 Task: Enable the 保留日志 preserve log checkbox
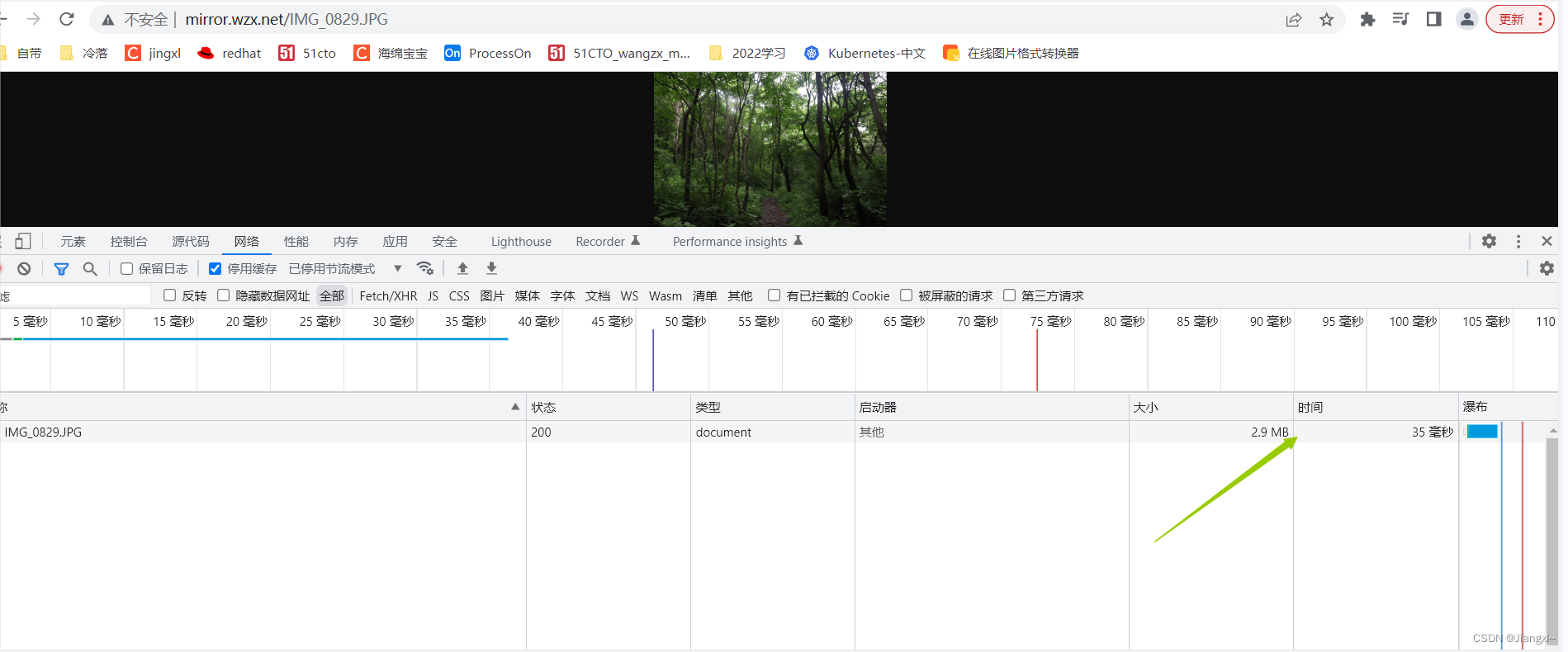point(126,268)
